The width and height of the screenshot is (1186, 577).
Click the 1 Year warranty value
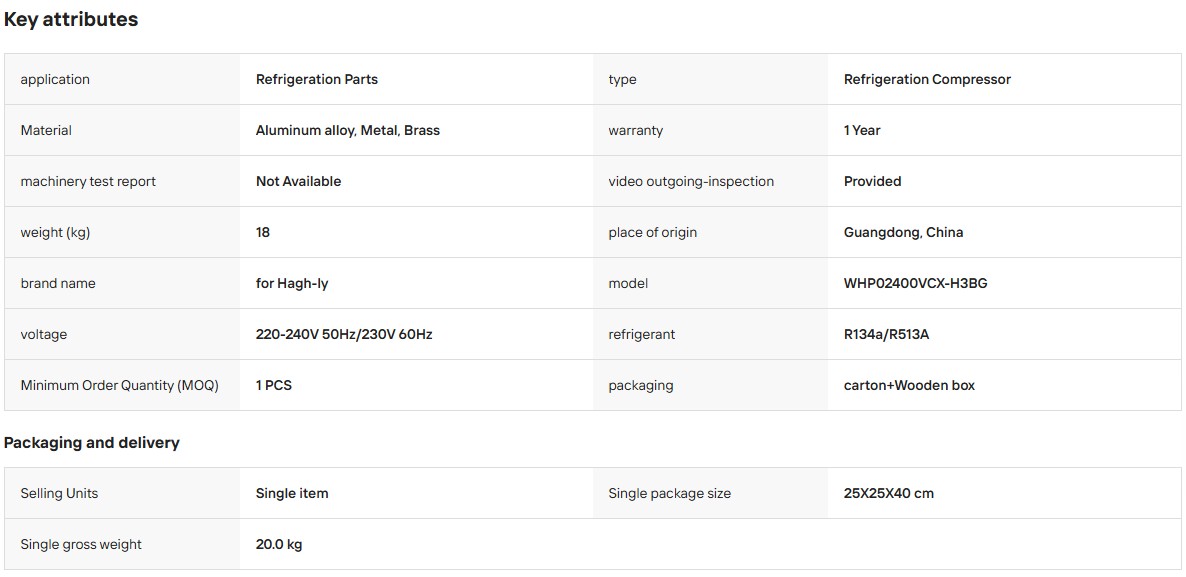(x=862, y=130)
